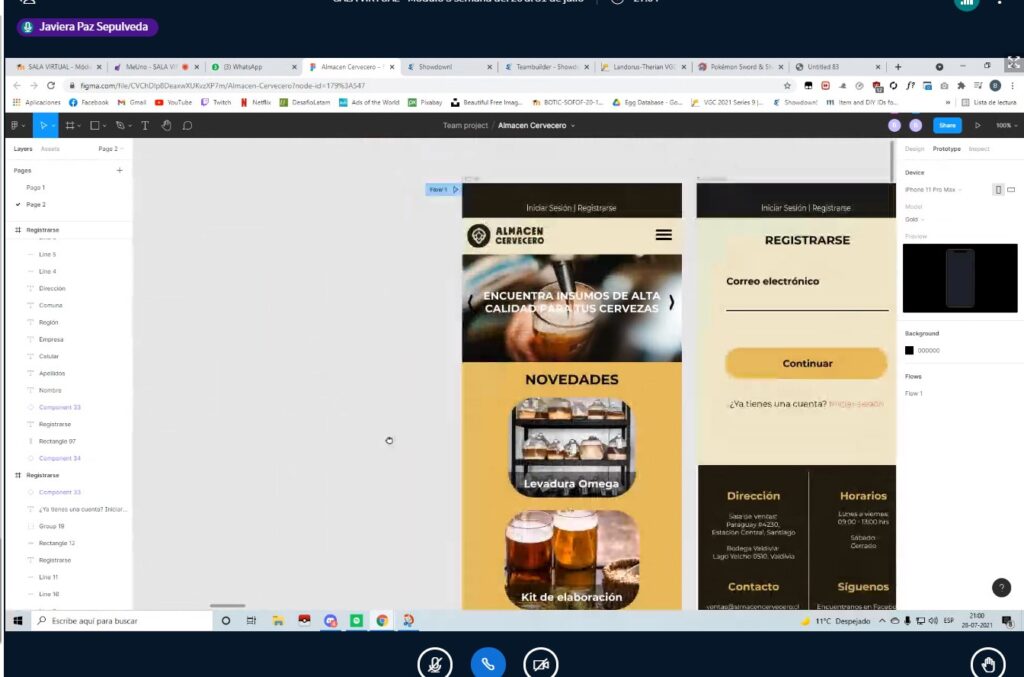Switch to the Design tab
1024x677 pixels.
[914, 149]
